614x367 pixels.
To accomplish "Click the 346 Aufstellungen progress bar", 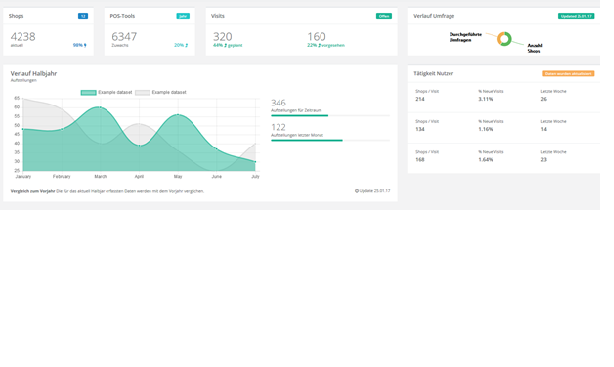I will [330, 116].
